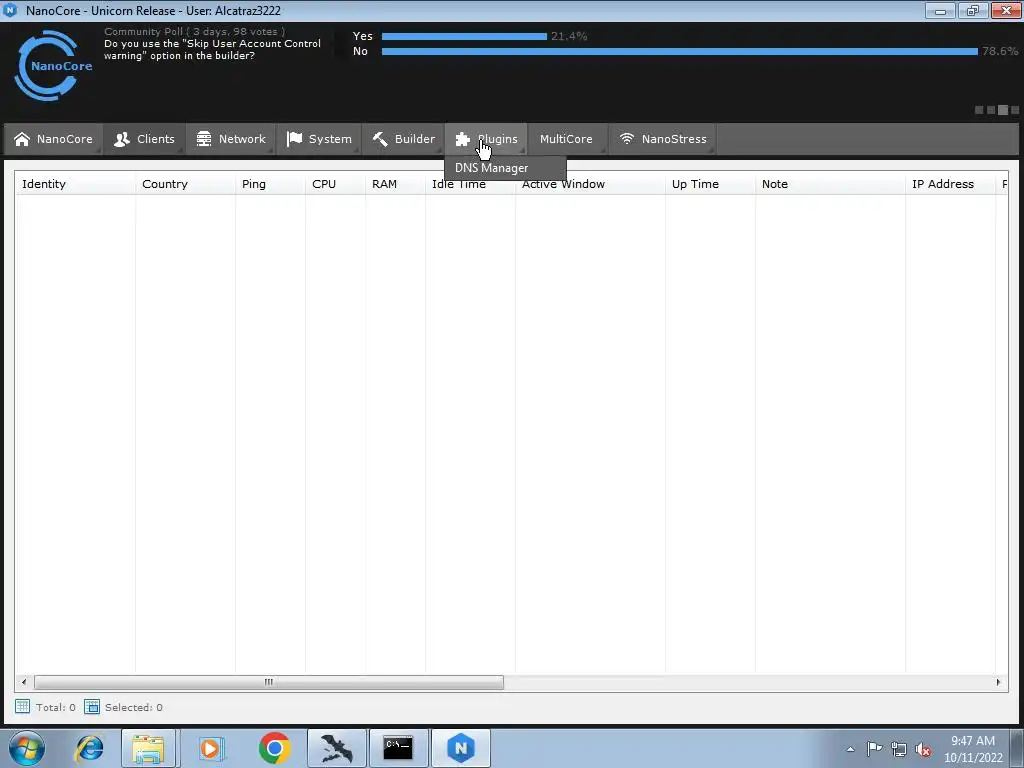
Task: Click the flag icon on System tab
Action: coord(295,139)
